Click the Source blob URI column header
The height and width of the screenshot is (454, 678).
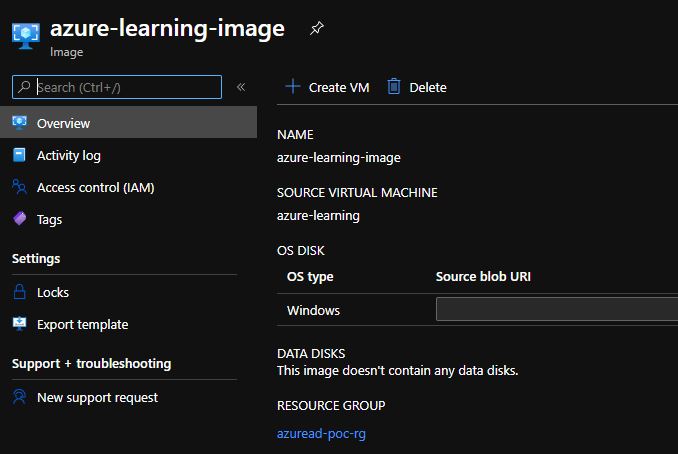tap(483, 276)
